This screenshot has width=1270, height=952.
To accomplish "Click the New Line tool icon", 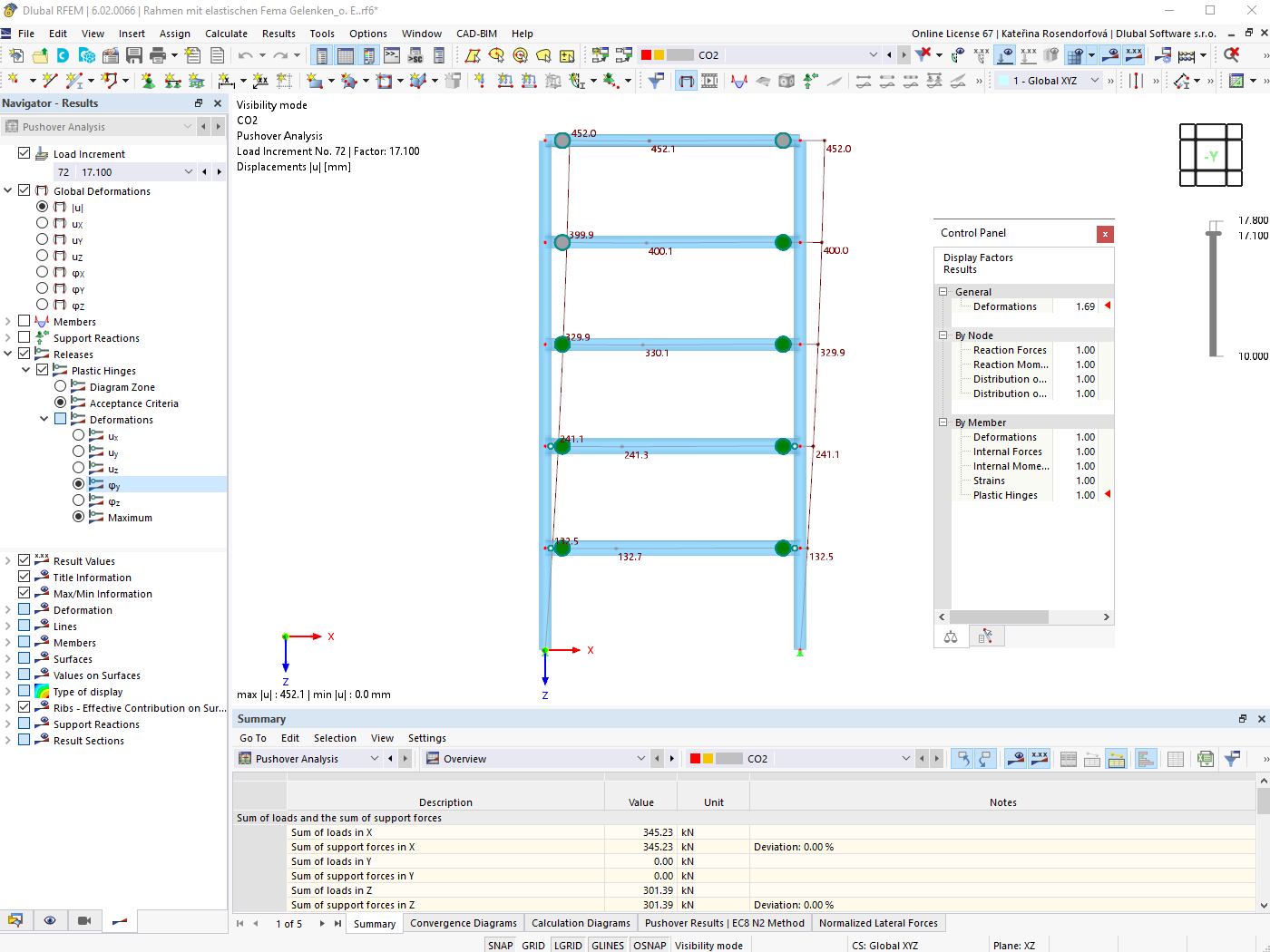I will point(49,81).
